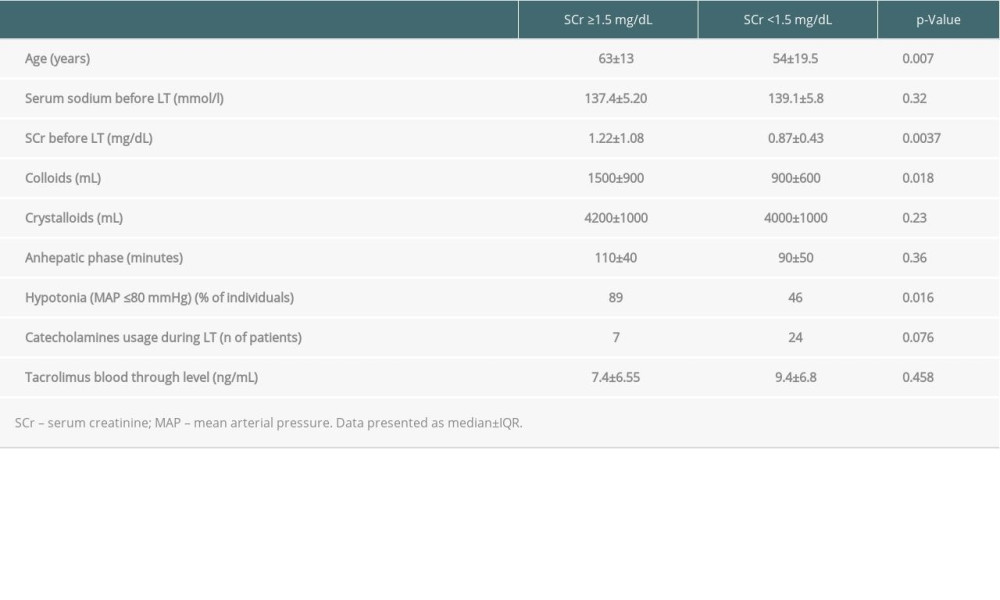
Task: Click the value '24' in Catecholamines row
Action: tap(795, 337)
